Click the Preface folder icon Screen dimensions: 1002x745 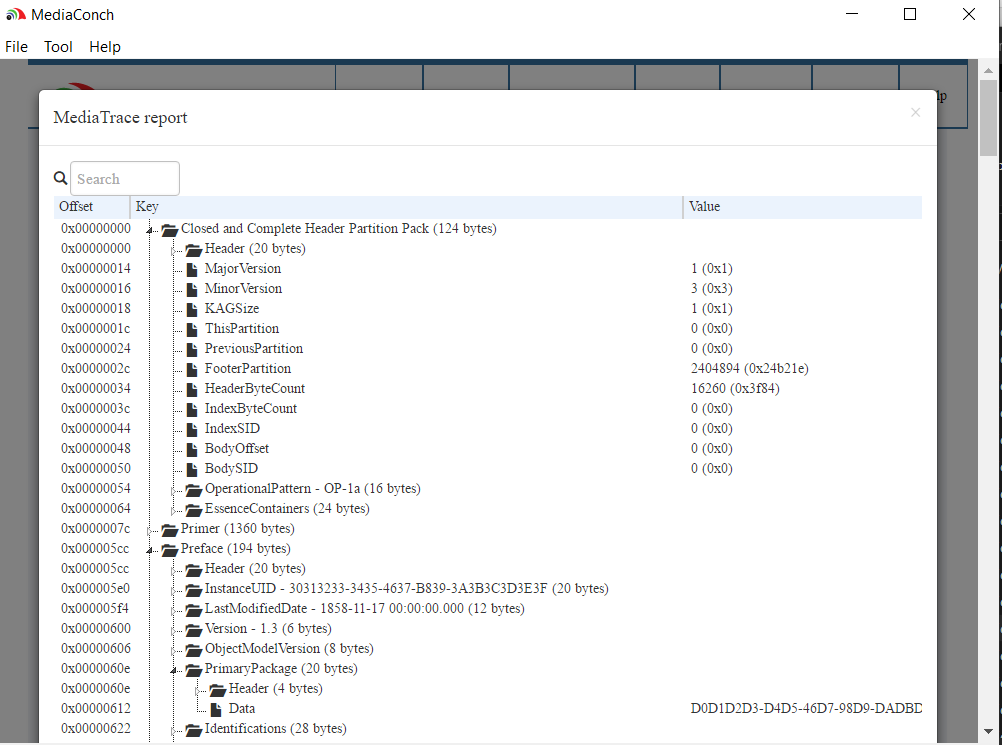point(169,549)
